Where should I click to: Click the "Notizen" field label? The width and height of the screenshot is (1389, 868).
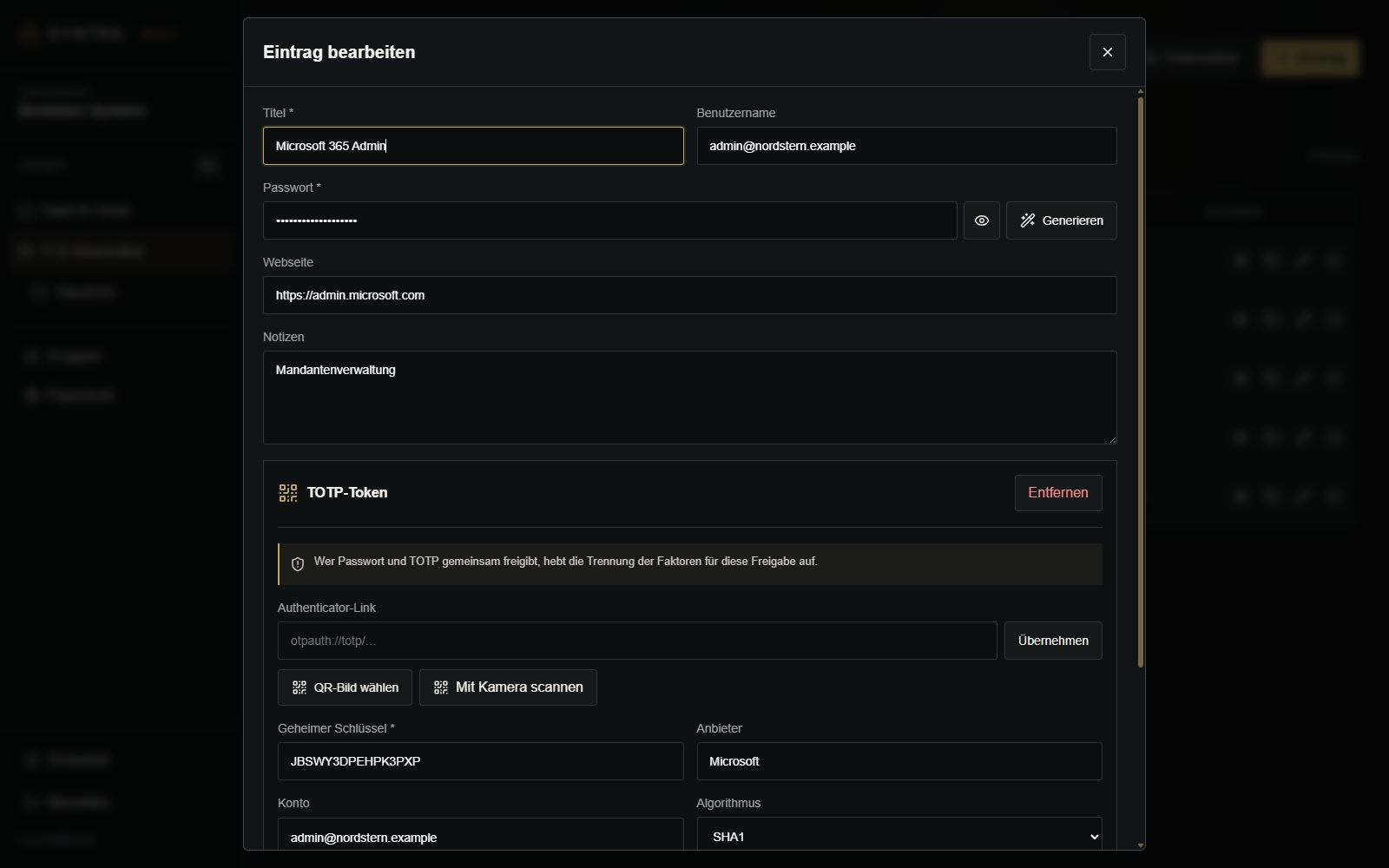pos(283,337)
